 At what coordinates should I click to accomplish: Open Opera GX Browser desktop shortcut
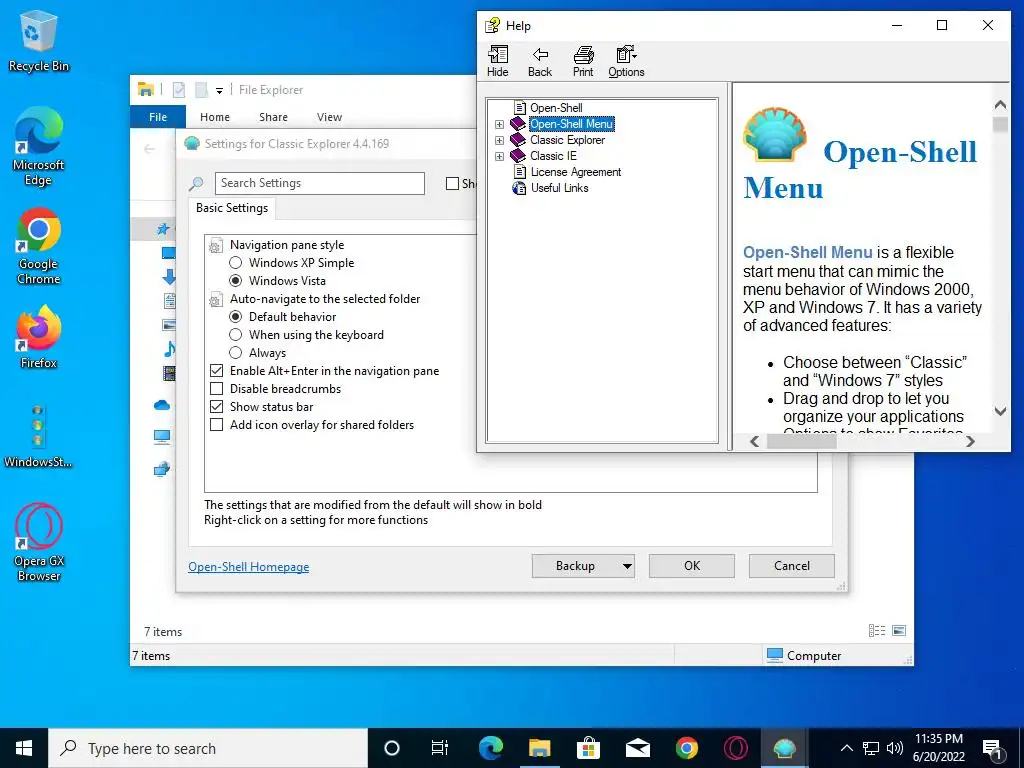point(39,542)
